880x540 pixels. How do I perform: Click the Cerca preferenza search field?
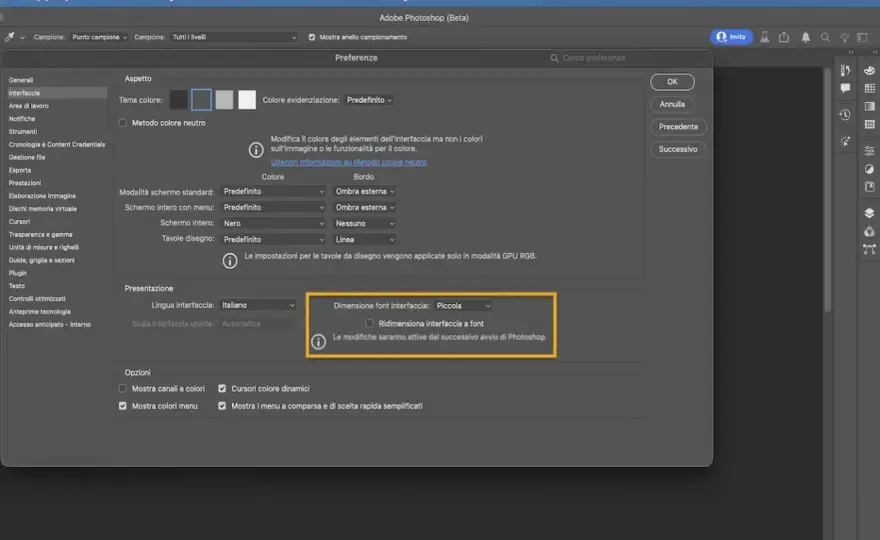(594, 58)
